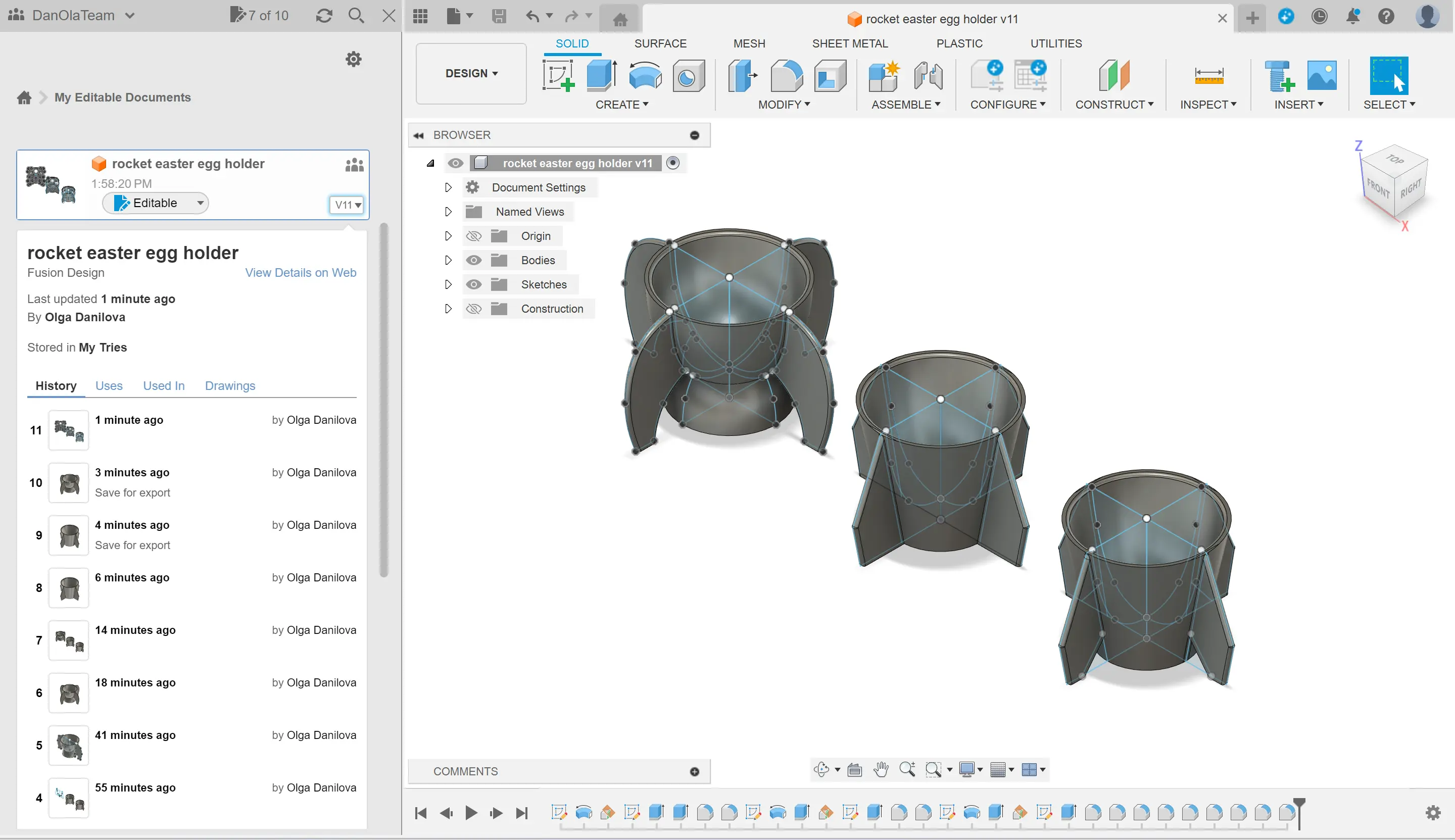Open the DESIGN workspace dropdown
The image size is (1455, 840).
pyautogui.click(x=471, y=73)
